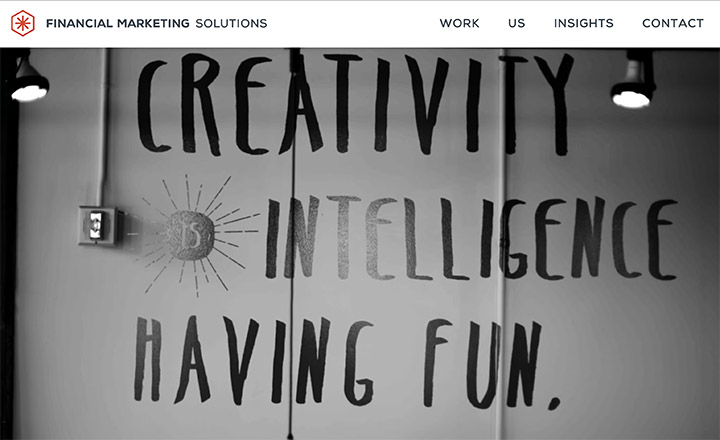Image resolution: width=720 pixels, height=440 pixels.
Task: Click the conduit pipe above the switch box
Action: (x=104, y=128)
